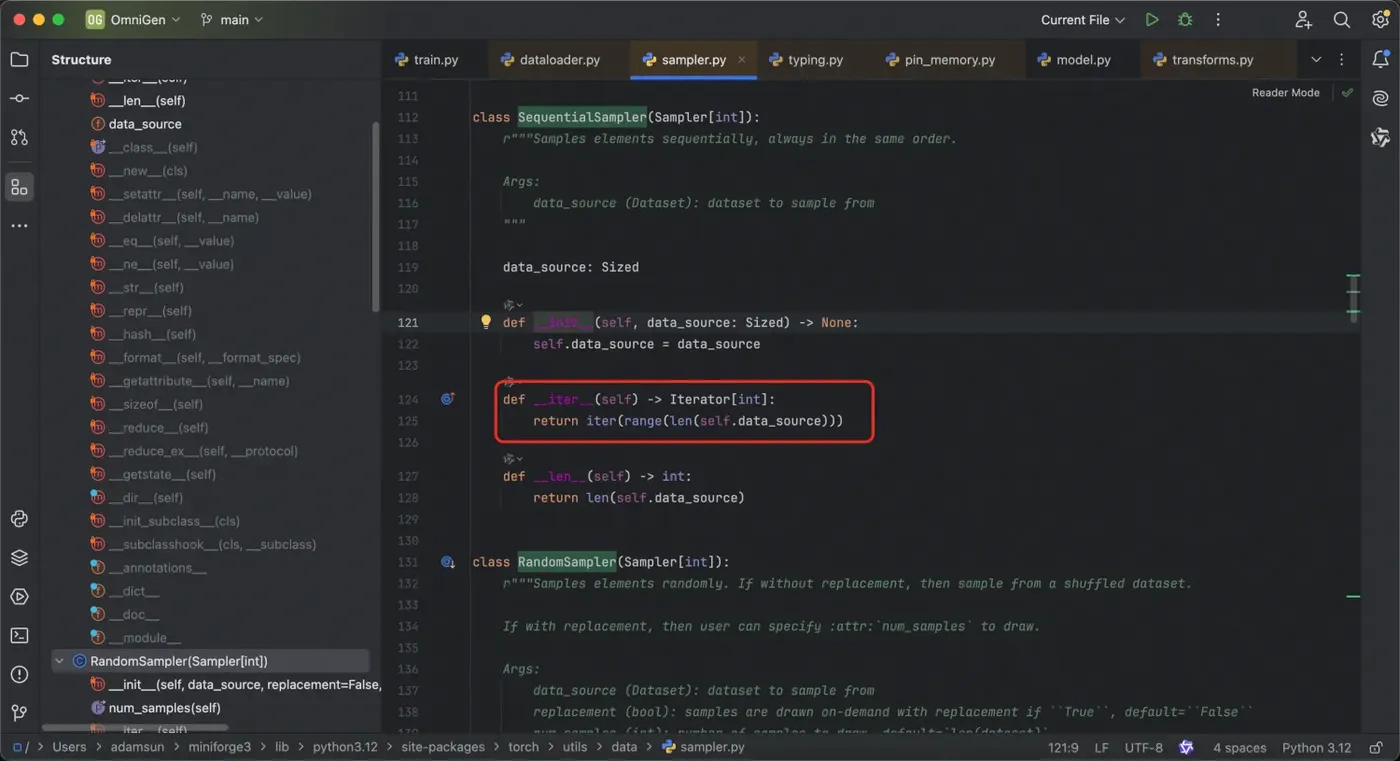Select num_samples(self) in Structure
The height and width of the screenshot is (761, 1400).
click(x=164, y=708)
